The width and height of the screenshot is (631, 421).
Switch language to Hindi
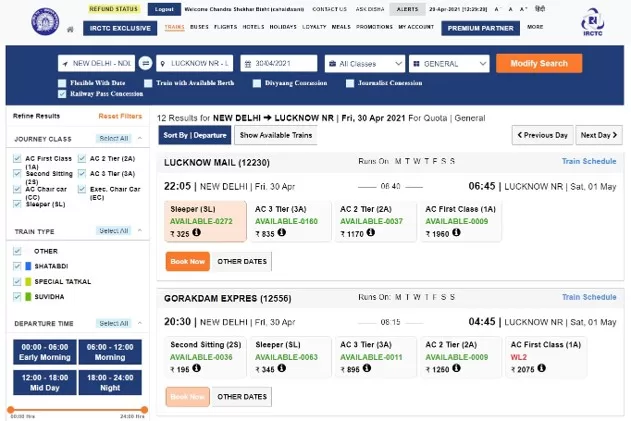[540, 8]
